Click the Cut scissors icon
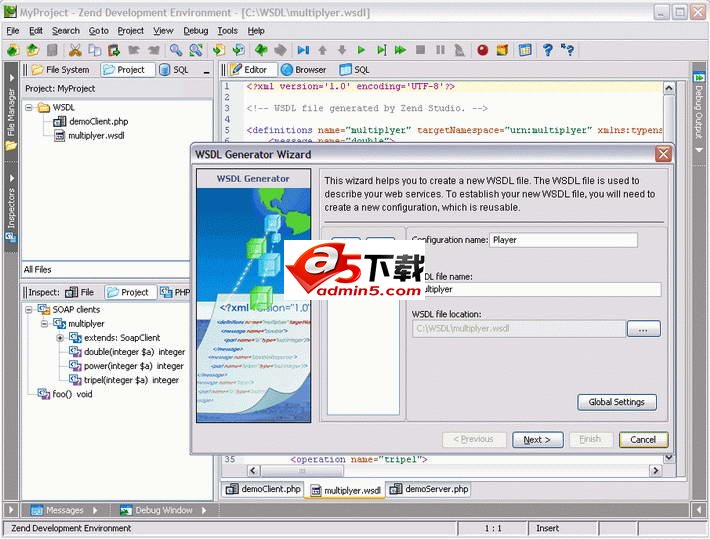Image resolution: width=710 pixels, height=540 pixels. click(x=75, y=50)
